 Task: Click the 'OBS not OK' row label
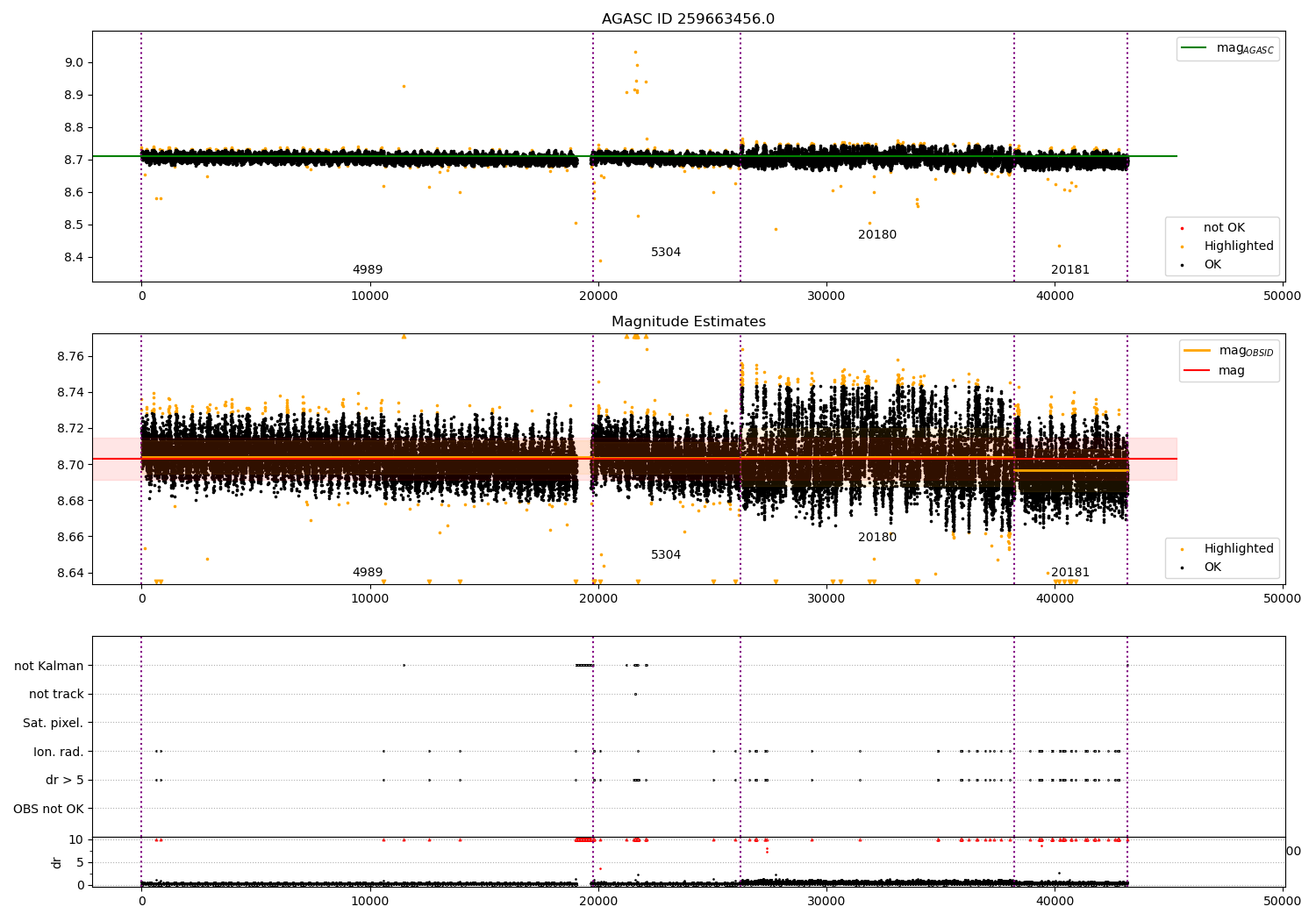tap(49, 809)
